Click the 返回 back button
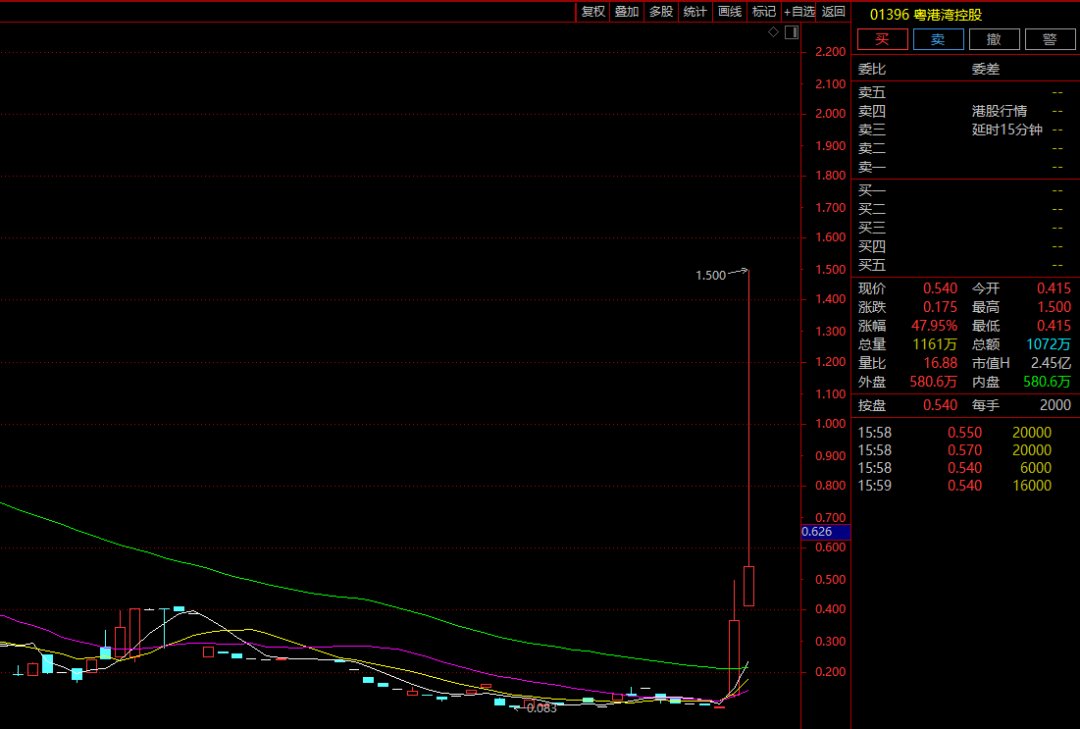The height and width of the screenshot is (729, 1080). point(833,12)
